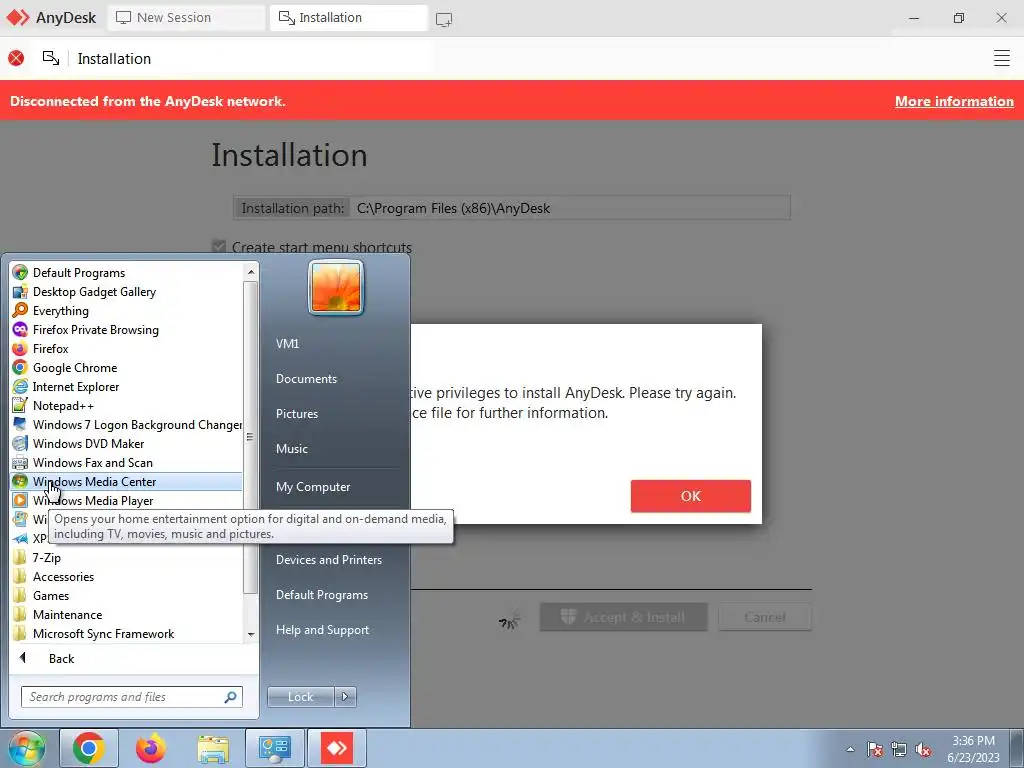Toggle Create start menu shortcuts checkbox
The height and width of the screenshot is (768, 1024).
tap(219, 247)
